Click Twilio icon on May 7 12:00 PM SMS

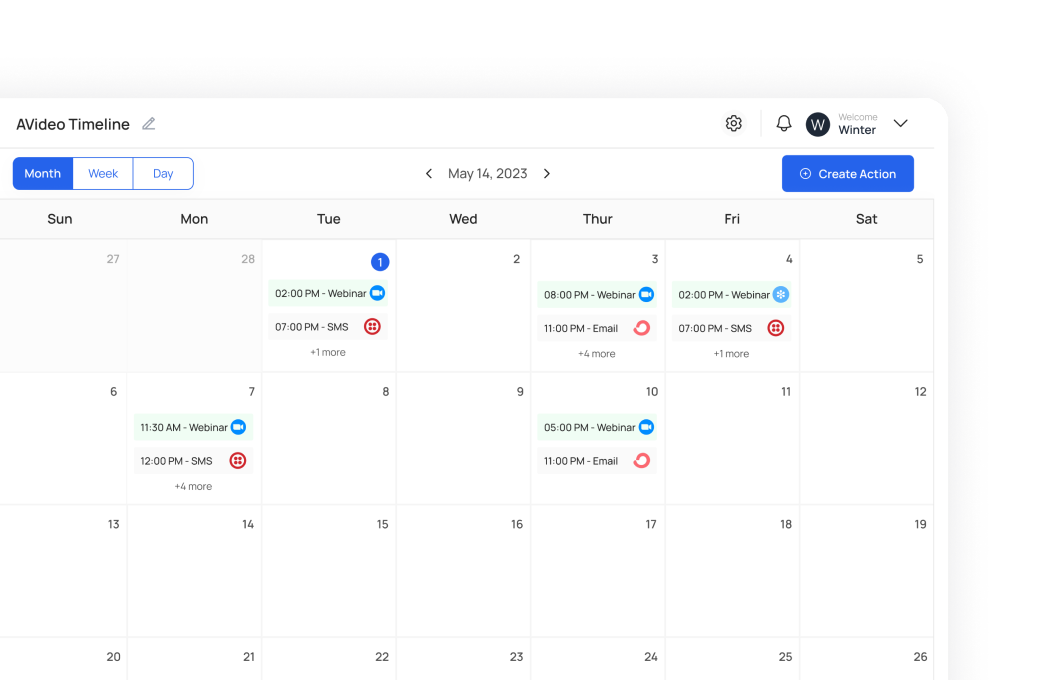click(237, 461)
